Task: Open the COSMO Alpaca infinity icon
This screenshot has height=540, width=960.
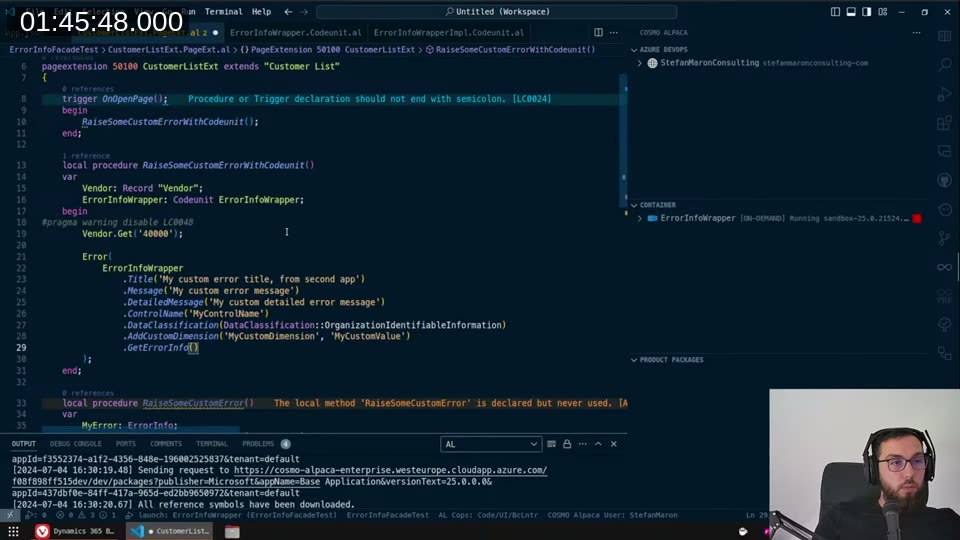Action: pyautogui.click(x=945, y=267)
